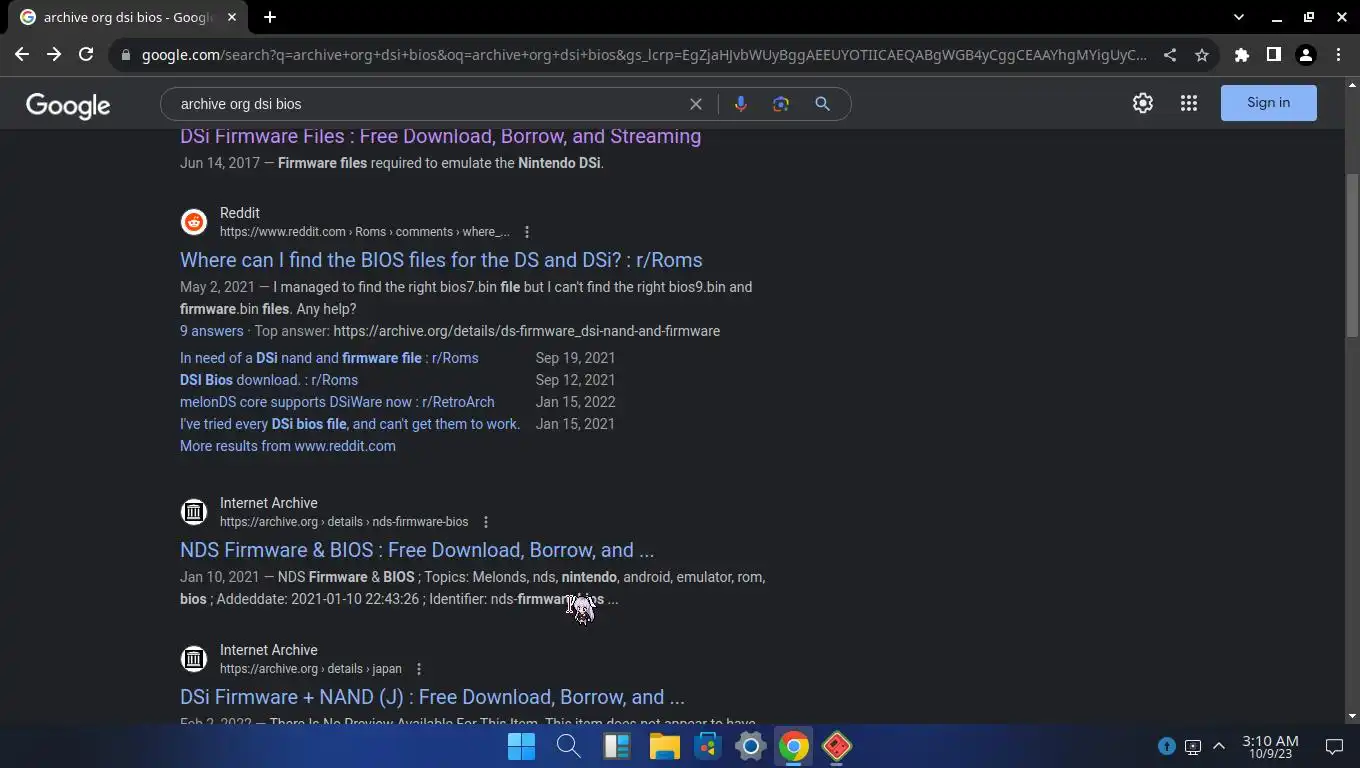Open the 9 answers link

212,331
